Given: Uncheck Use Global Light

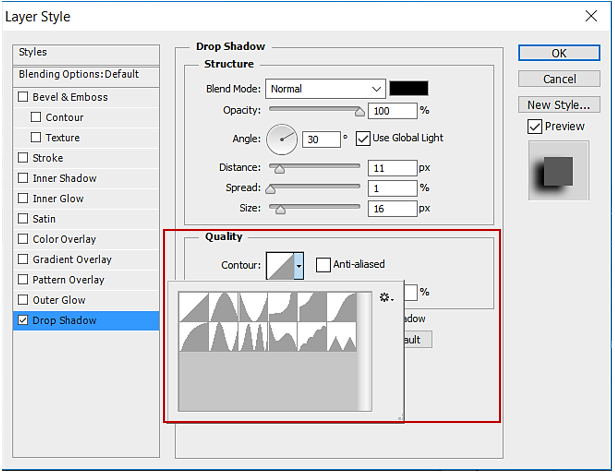Looking at the screenshot, I should click(363, 138).
